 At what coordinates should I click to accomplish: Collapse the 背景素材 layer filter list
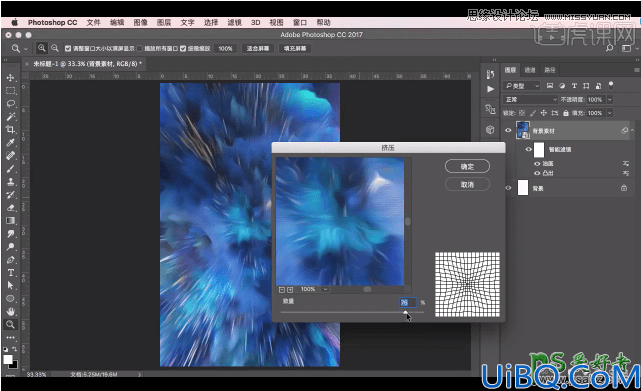pyautogui.click(x=632, y=130)
